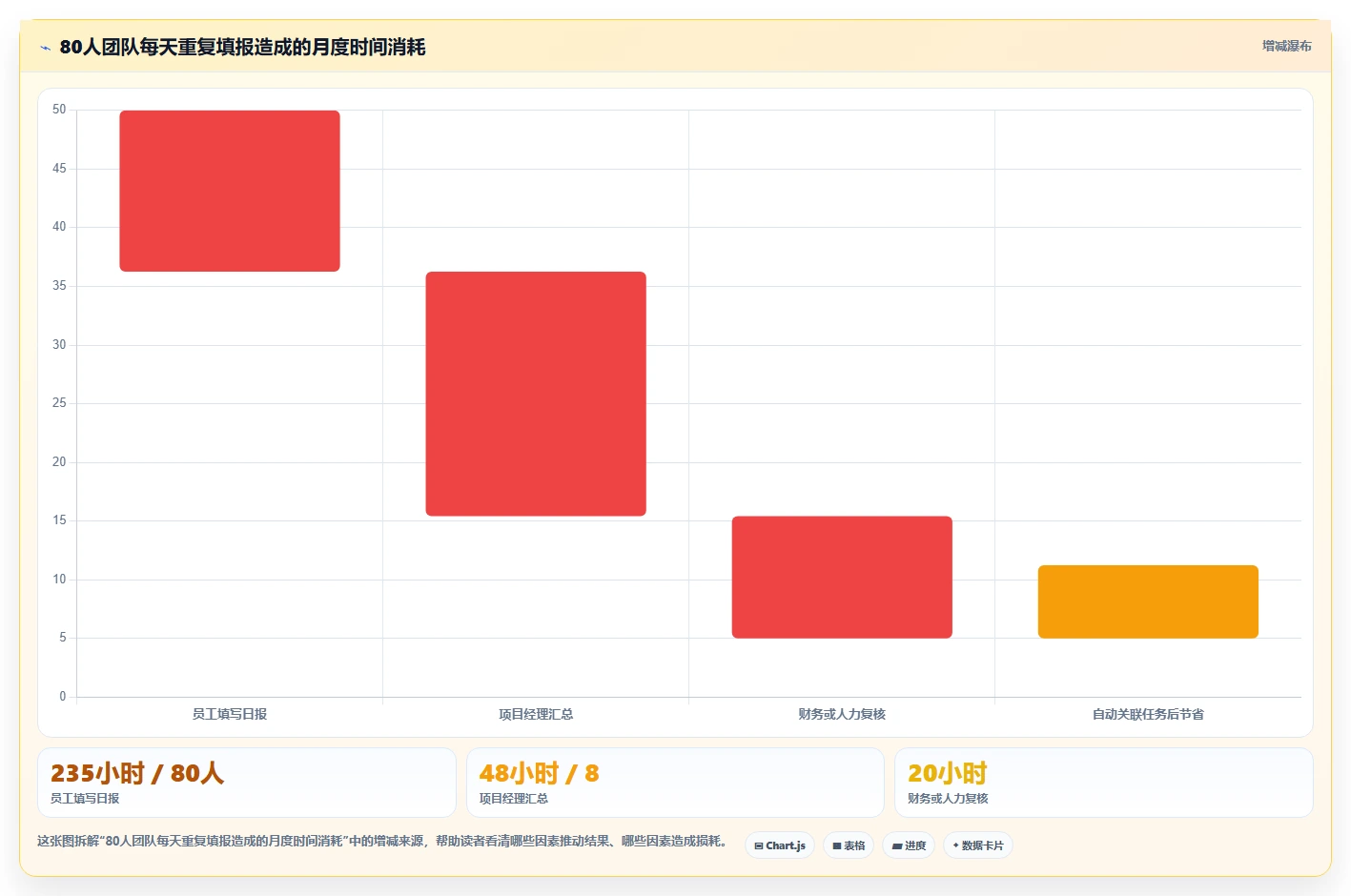Click the x-axis label 财务或人力复核
Image resolution: width=1351 pixels, height=896 pixels.
842,714
